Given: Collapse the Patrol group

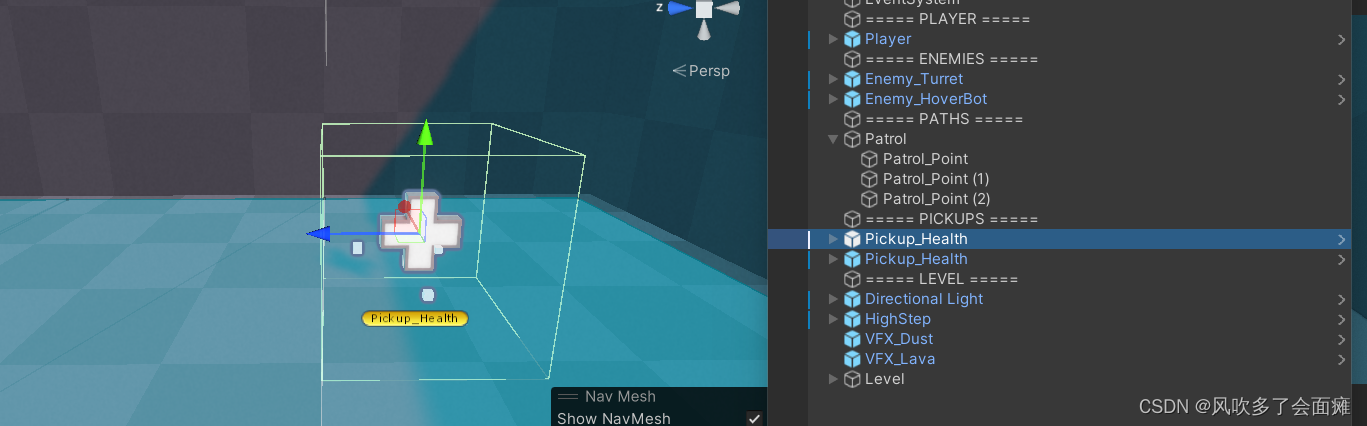Looking at the screenshot, I should (833, 139).
